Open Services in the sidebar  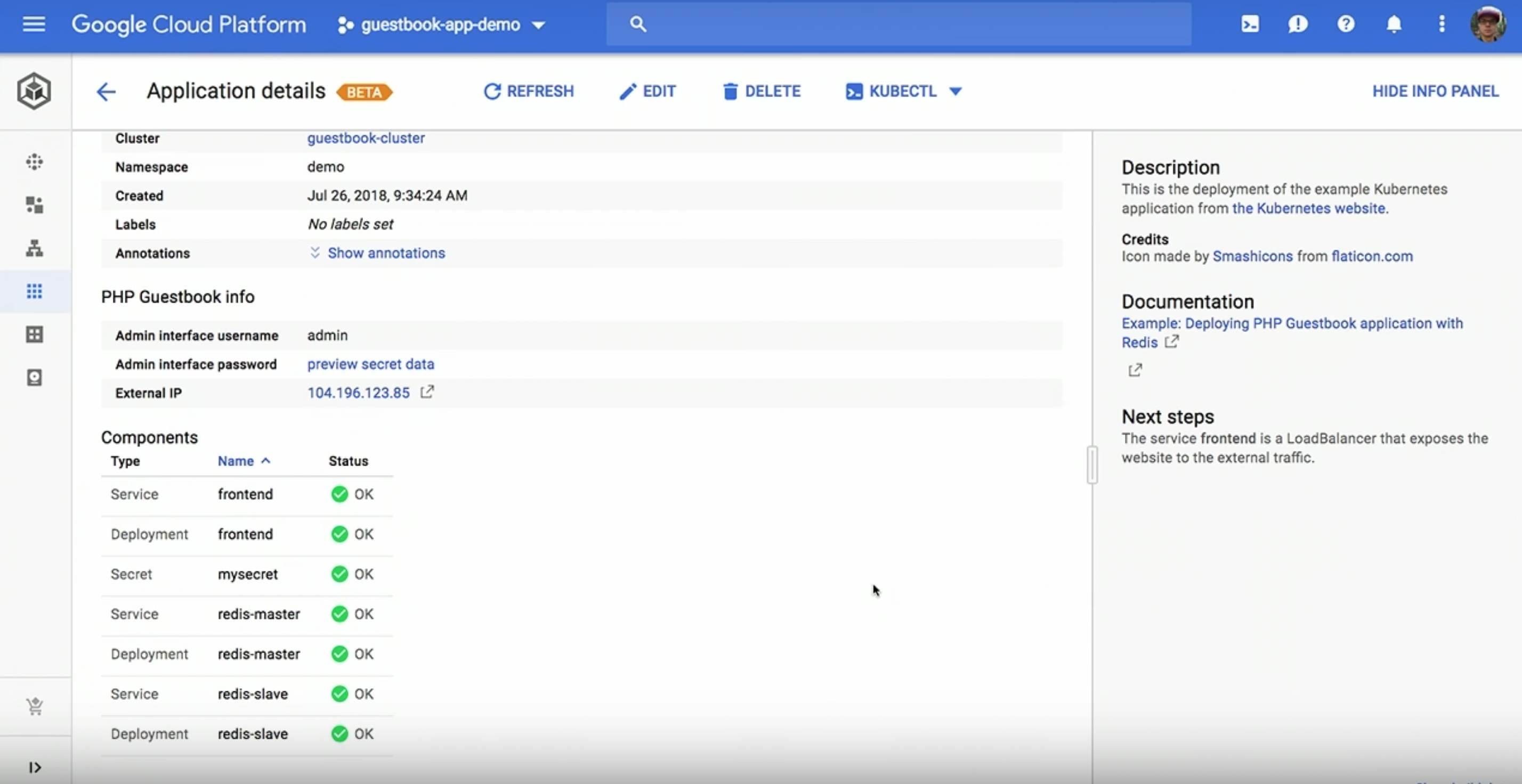tap(34, 248)
